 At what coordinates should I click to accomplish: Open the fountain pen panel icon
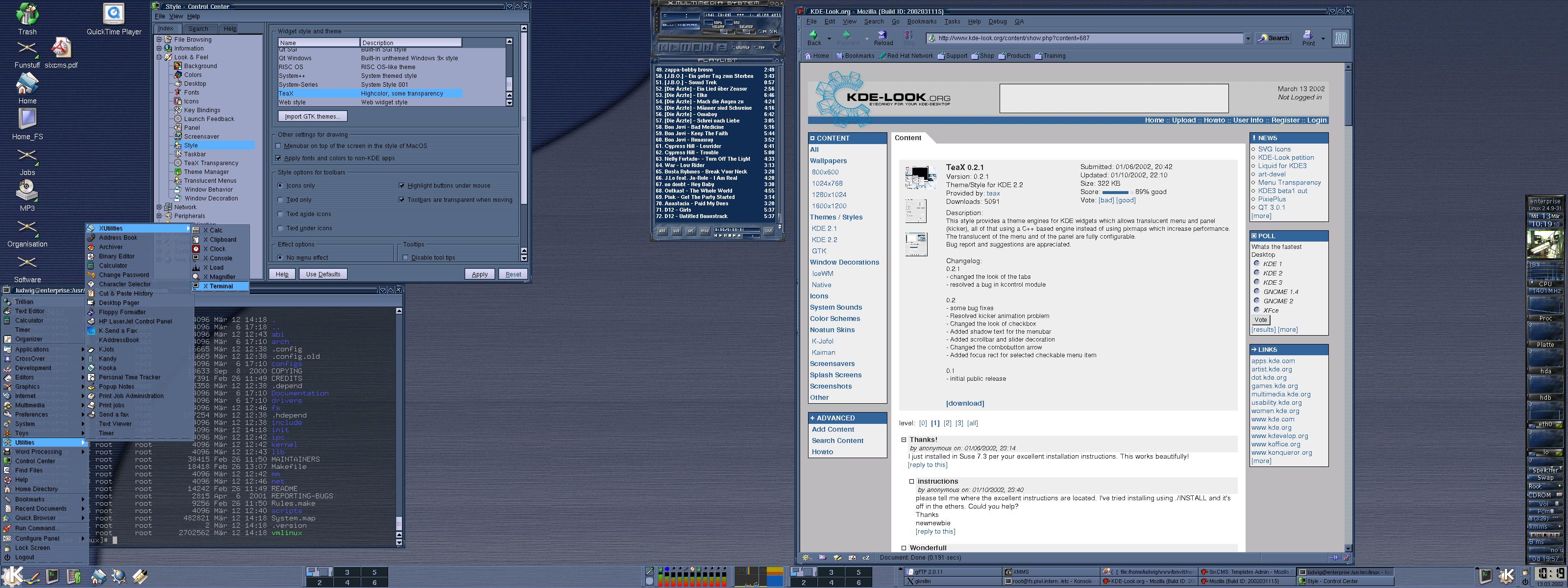[140, 576]
